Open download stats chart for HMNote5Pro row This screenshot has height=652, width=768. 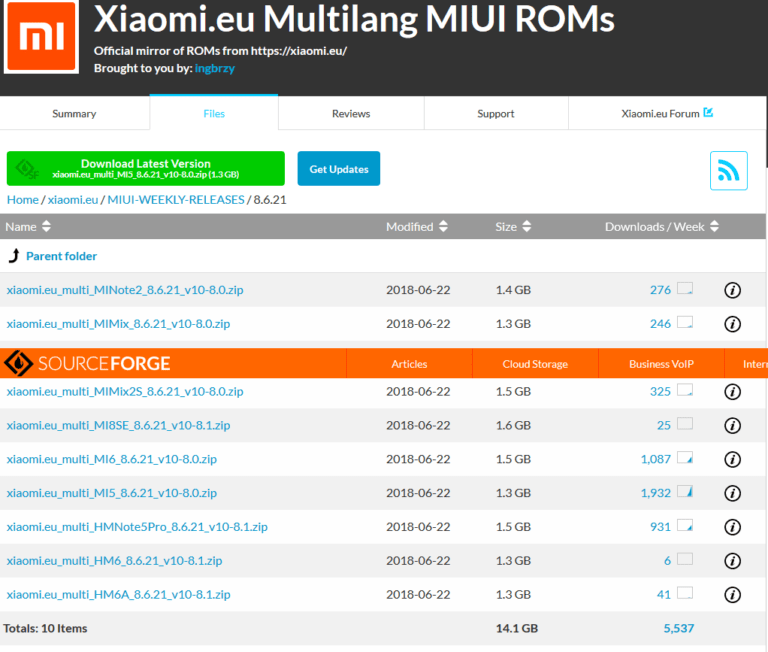[685, 527]
